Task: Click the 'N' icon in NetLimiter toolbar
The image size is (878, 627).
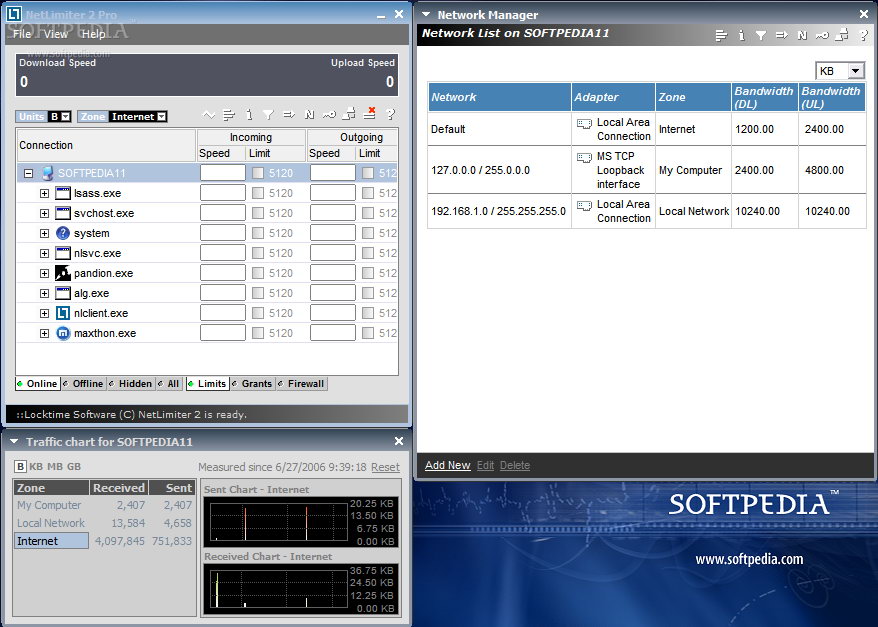Action: [x=309, y=115]
